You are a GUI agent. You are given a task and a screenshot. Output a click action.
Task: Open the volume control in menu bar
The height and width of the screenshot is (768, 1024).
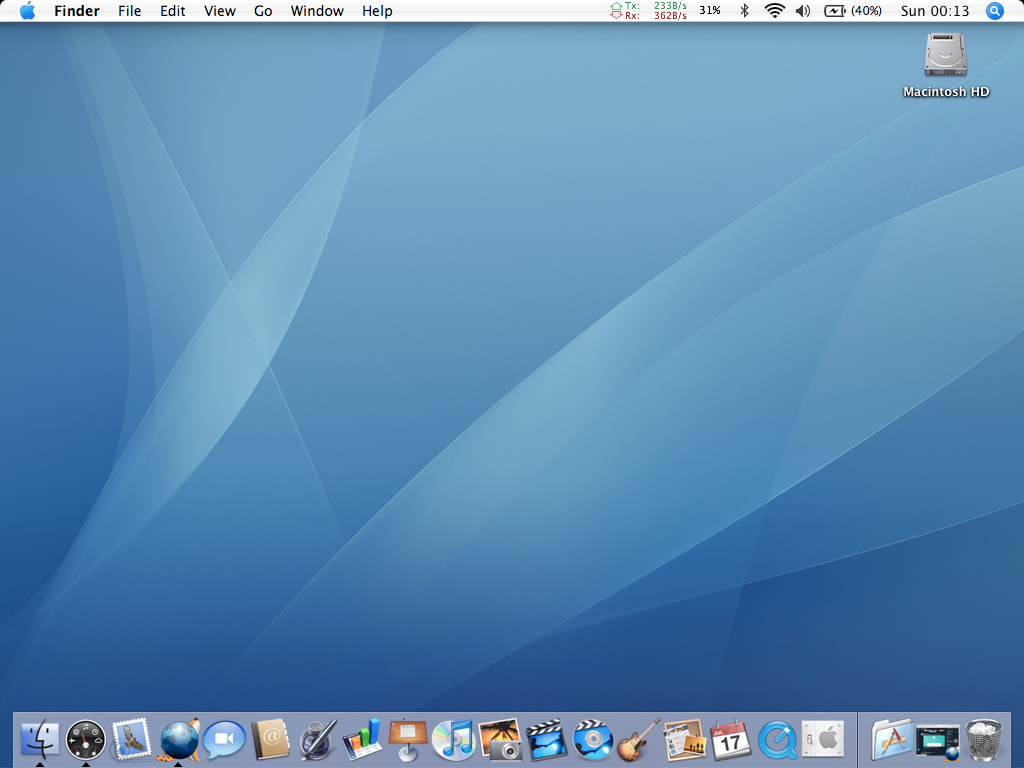pos(802,11)
